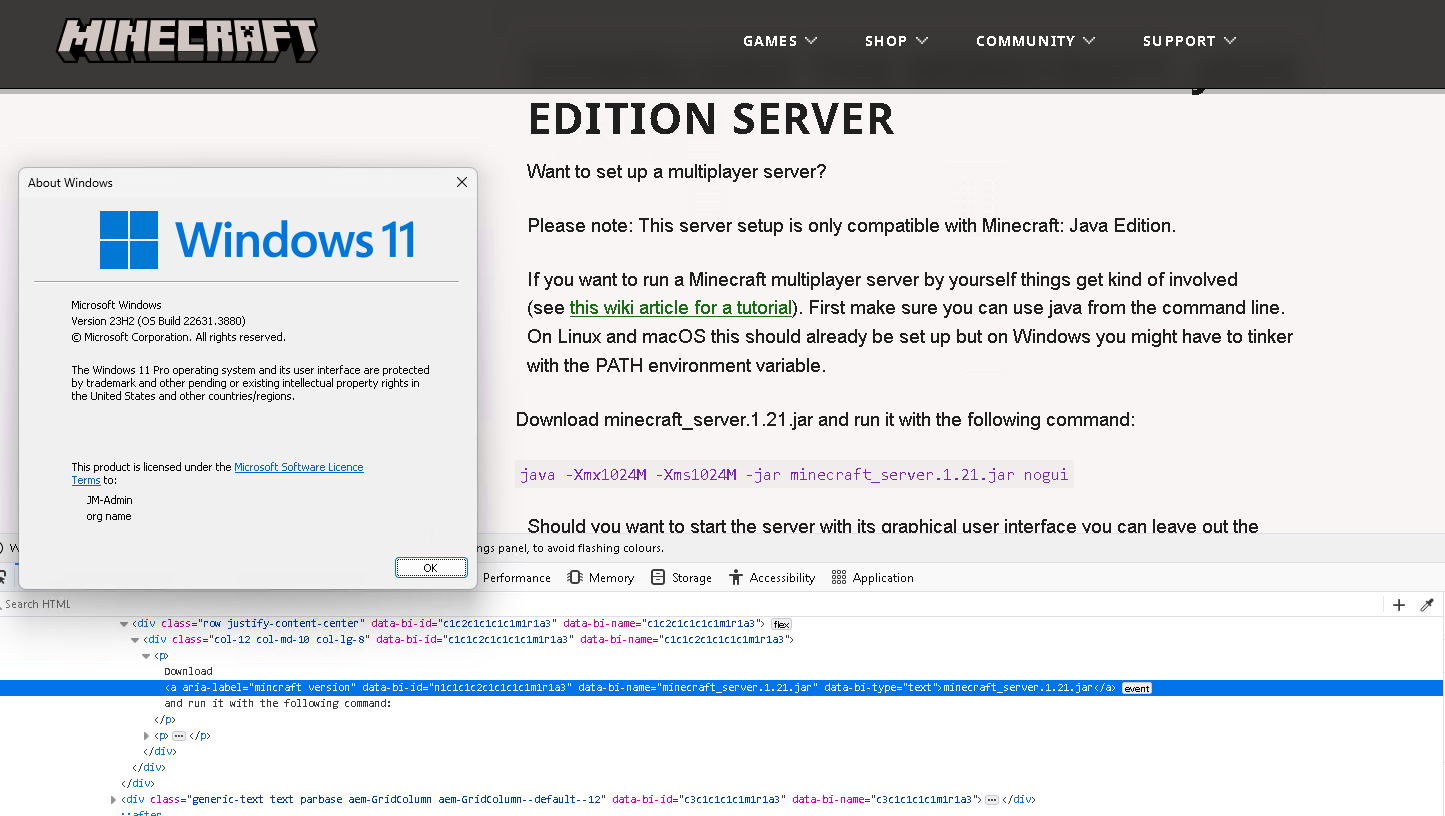Click the Minecraft logo in the header

187,41
